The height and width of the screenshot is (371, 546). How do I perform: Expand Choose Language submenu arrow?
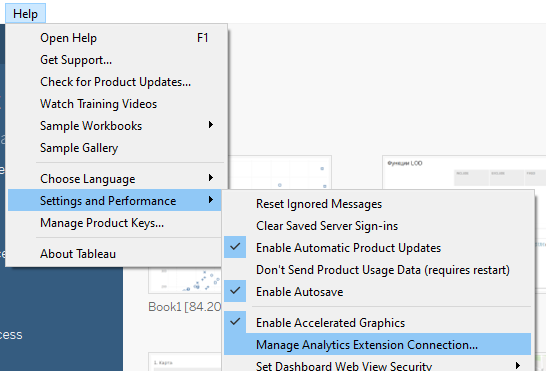[210, 178]
